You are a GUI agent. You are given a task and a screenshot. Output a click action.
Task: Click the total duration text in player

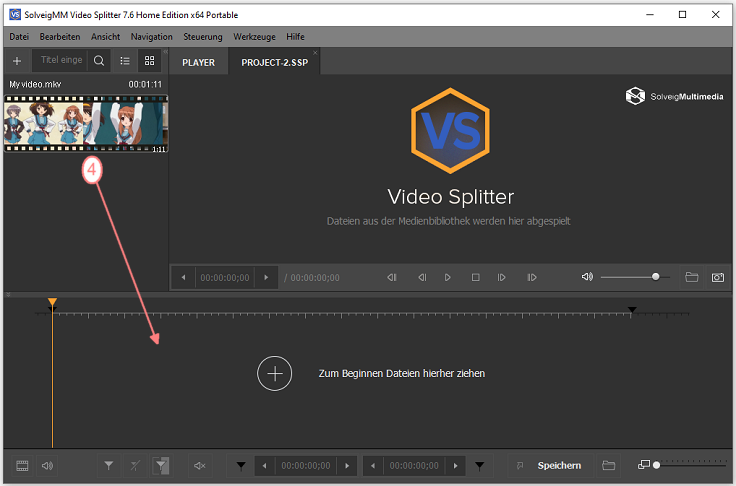[312, 278]
